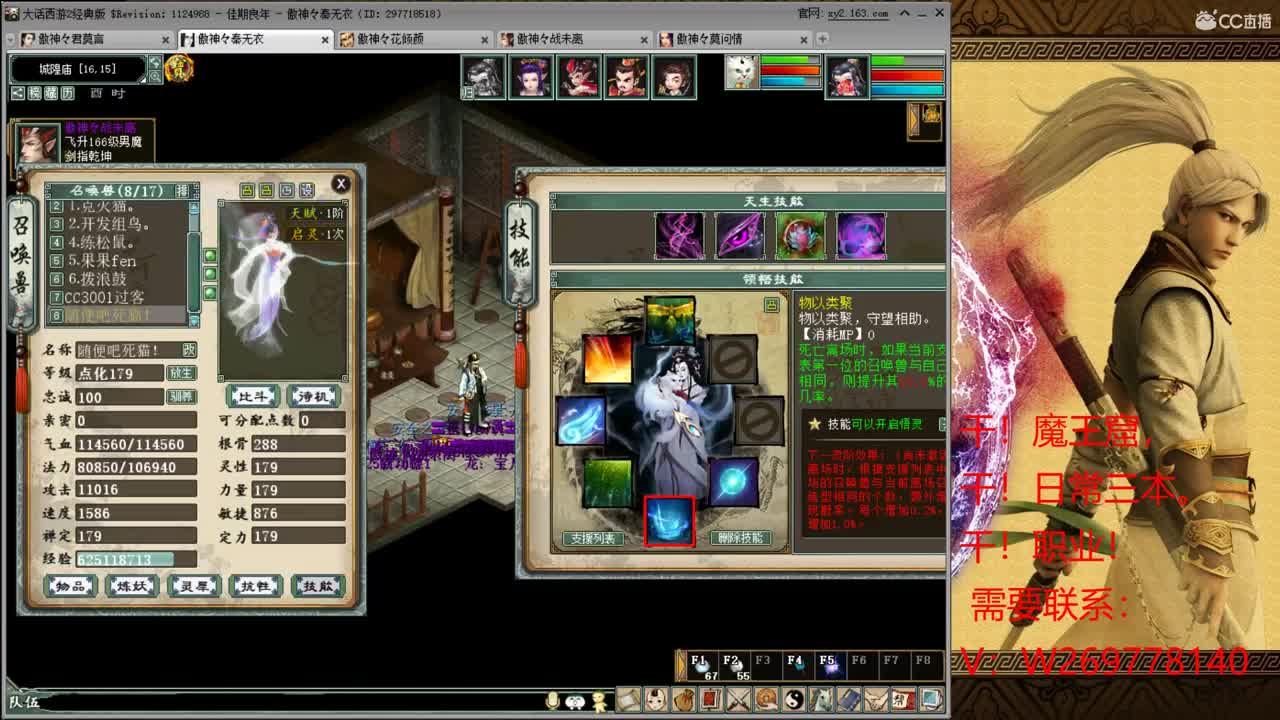This screenshot has height=720, width=1280.
Task: Click the F4 hotkey slot
Action: tap(797, 668)
